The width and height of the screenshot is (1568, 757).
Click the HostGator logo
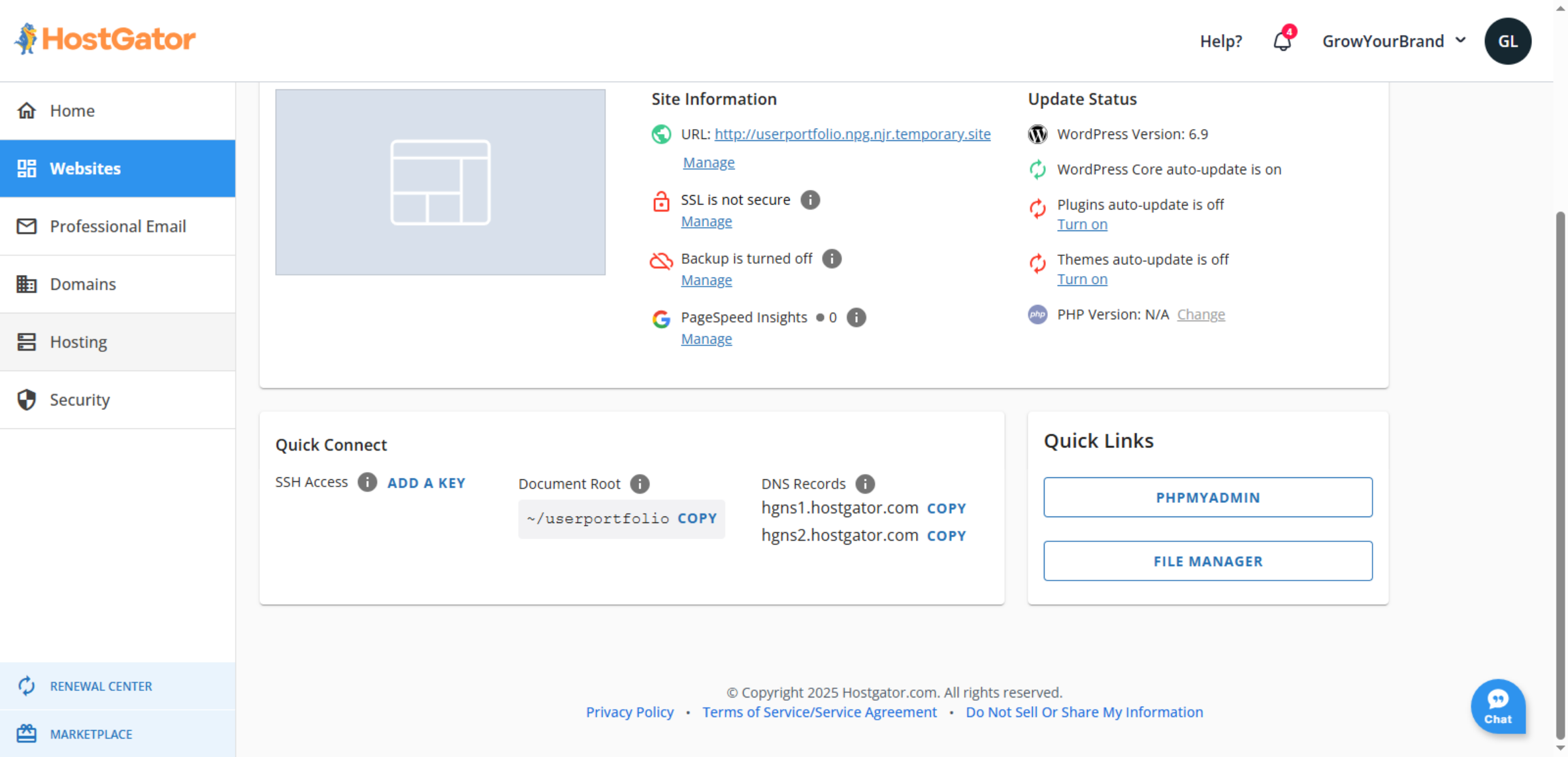pyautogui.click(x=105, y=39)
